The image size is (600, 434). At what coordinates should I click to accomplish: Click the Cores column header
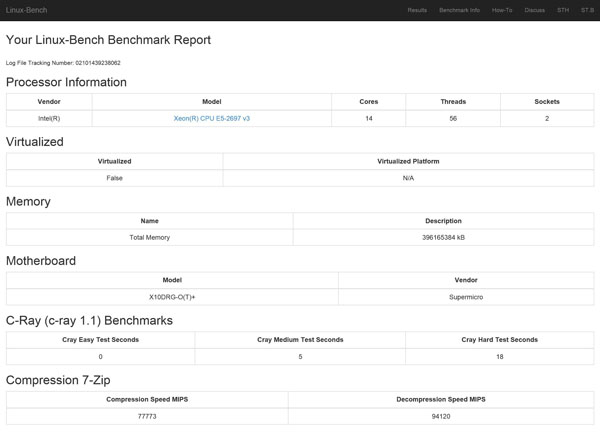click(368, 101)
